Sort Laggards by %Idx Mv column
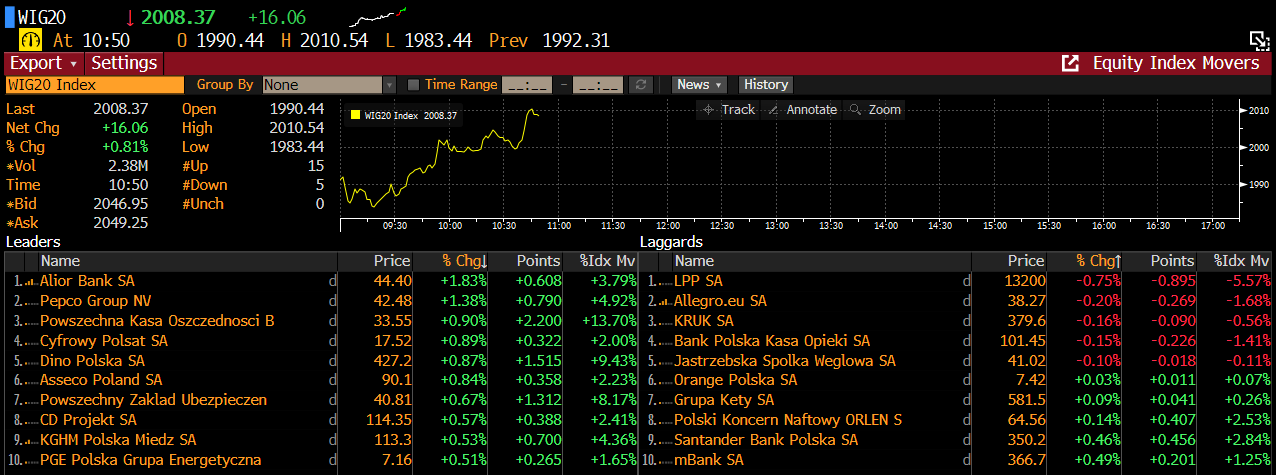The width and height of the screenshot is (1276, 475). 1235,260
